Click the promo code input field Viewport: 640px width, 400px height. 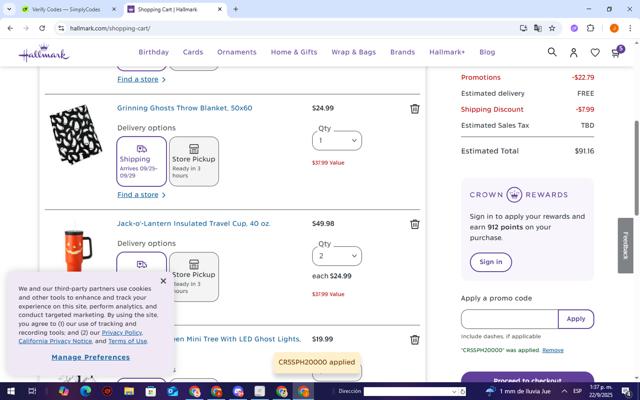pos(509,319)
